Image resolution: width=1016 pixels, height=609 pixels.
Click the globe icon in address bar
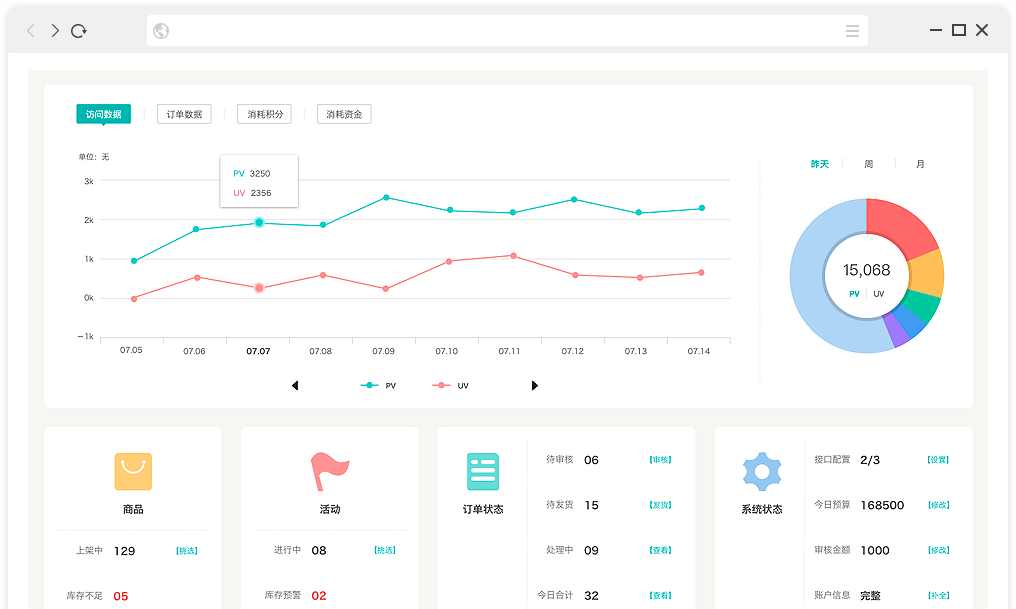click(161, 31)
